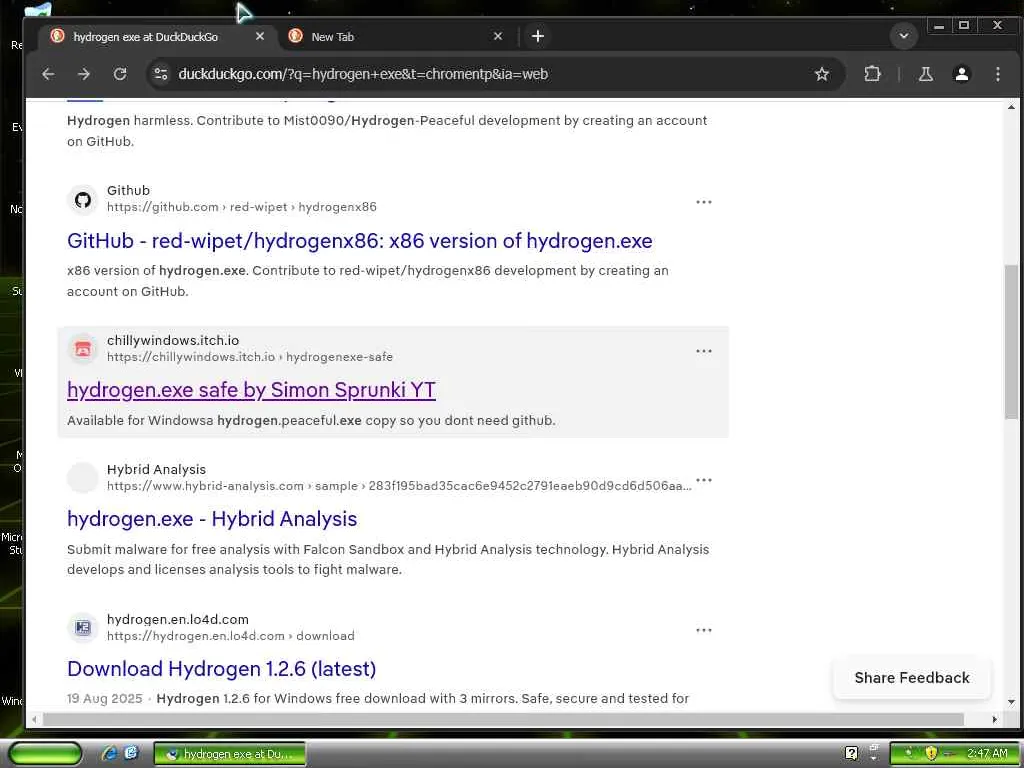
Task: Expand the tab search dropdown arrow
Action: pos(904,36)
